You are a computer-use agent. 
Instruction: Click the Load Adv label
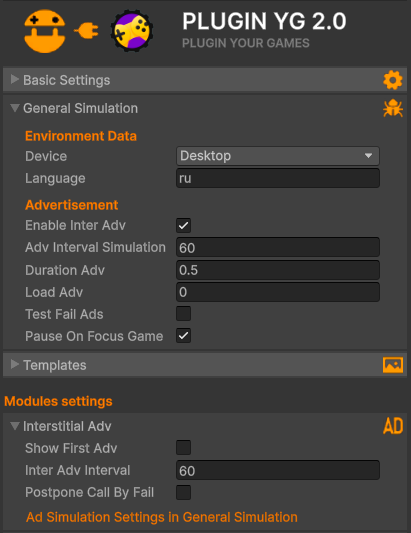54,292
